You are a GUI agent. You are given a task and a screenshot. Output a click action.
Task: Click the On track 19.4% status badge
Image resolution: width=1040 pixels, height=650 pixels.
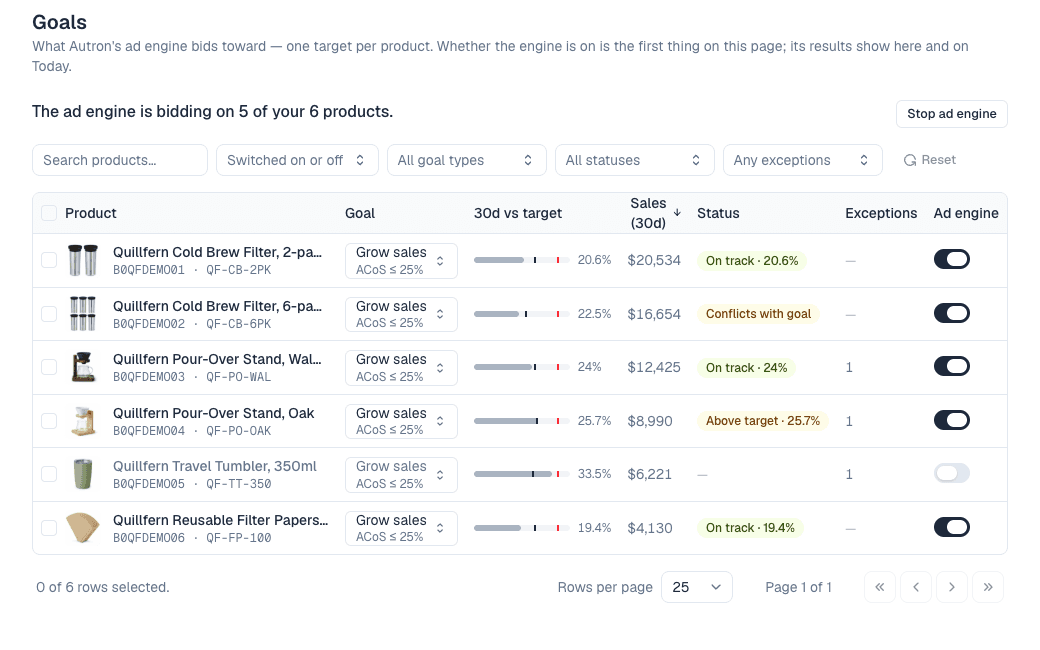point(750,528)
